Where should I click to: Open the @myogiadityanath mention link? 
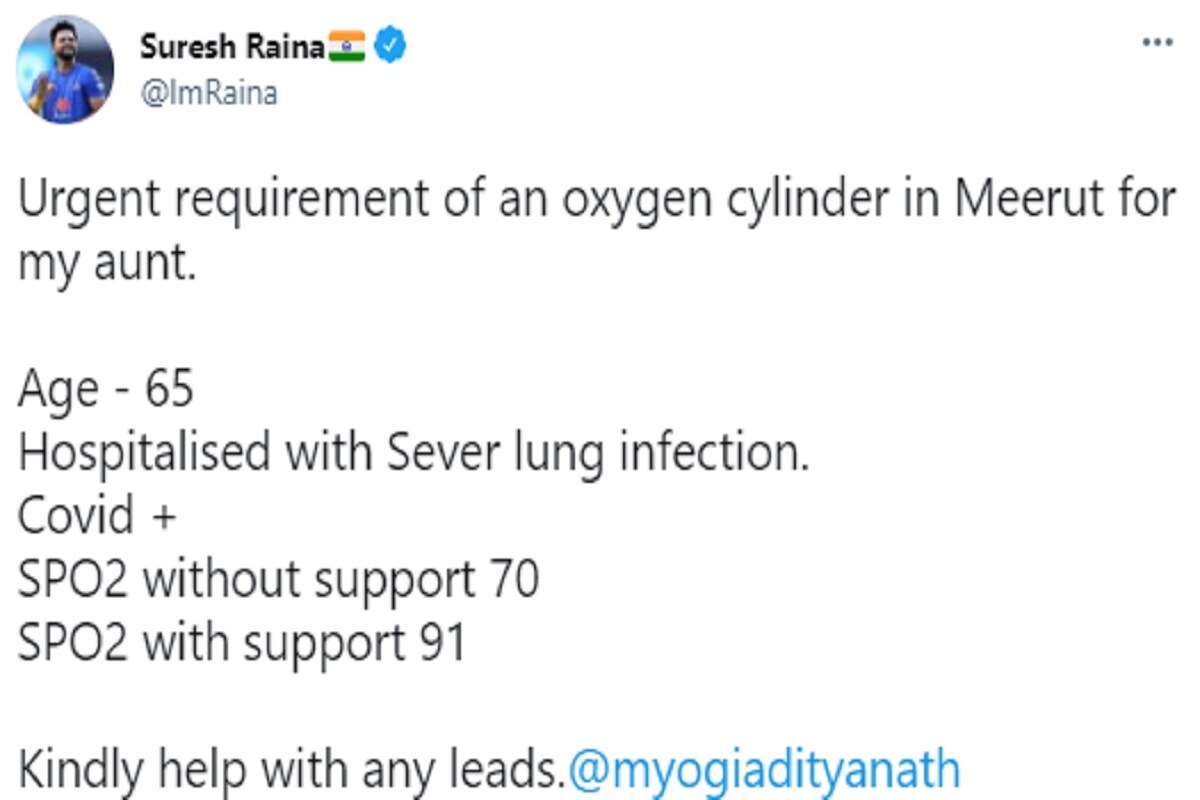(x=764, y=771)
